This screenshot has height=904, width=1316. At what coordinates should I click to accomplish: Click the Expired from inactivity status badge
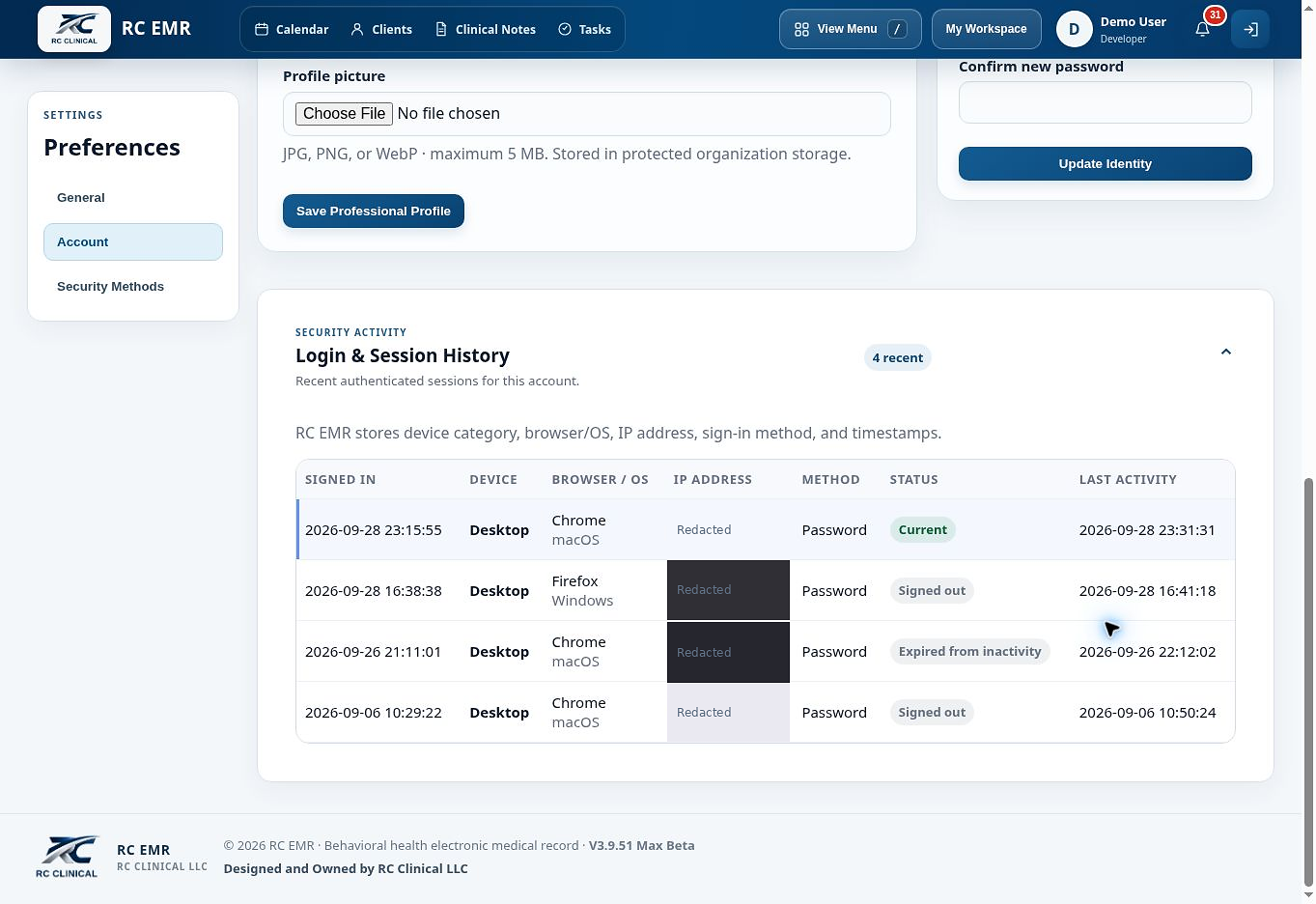point(969,651)
